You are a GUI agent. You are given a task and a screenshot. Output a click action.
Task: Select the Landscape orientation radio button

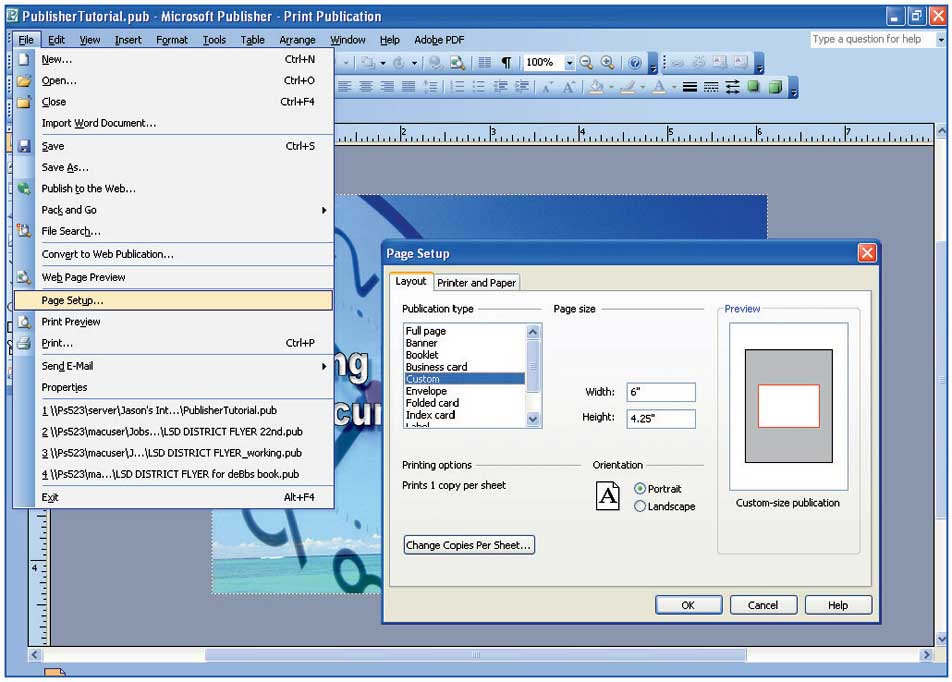(640, 506)
